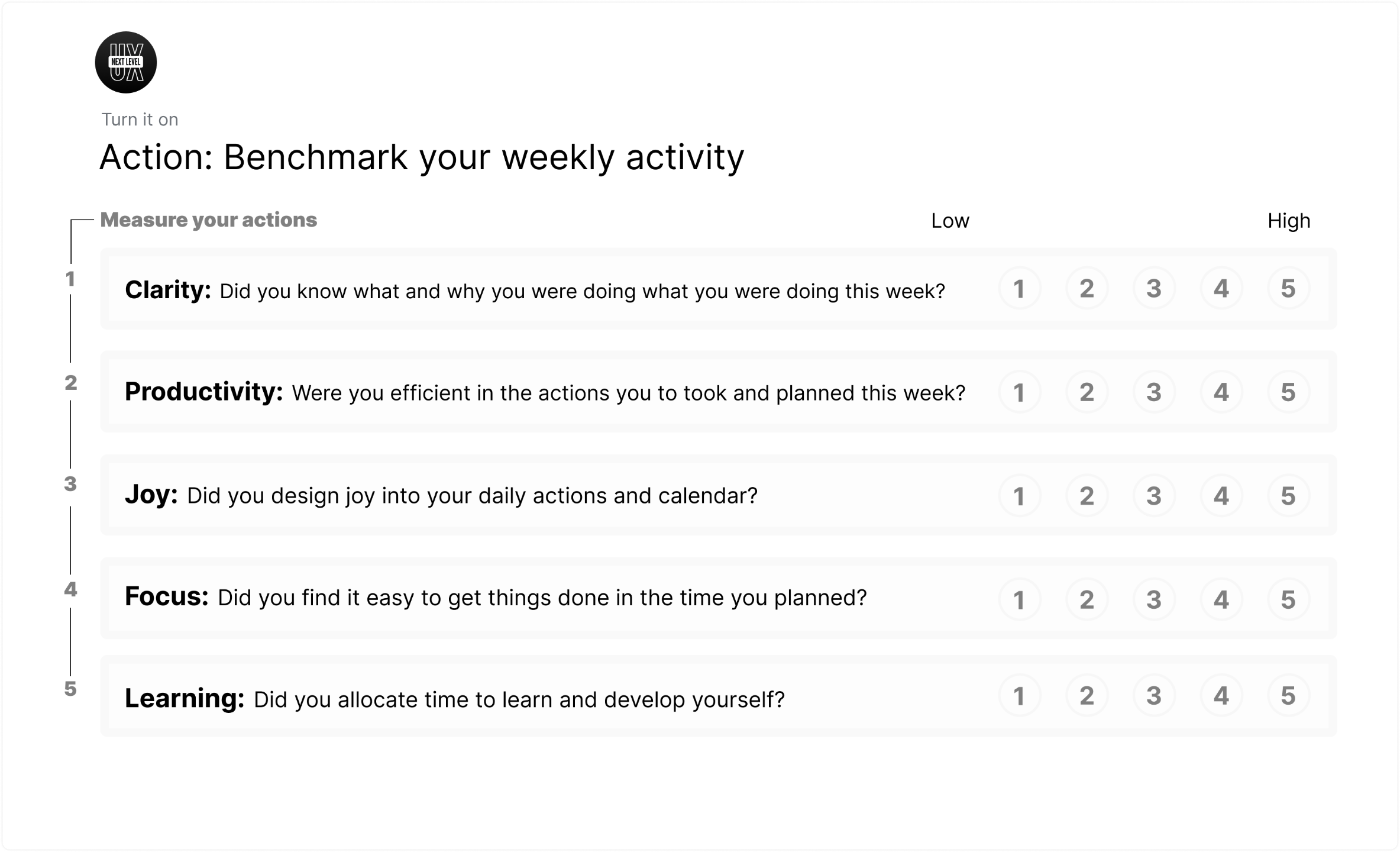
Task: Click the Action: Benchmark your weekly activity title
Action: [422, 157]
